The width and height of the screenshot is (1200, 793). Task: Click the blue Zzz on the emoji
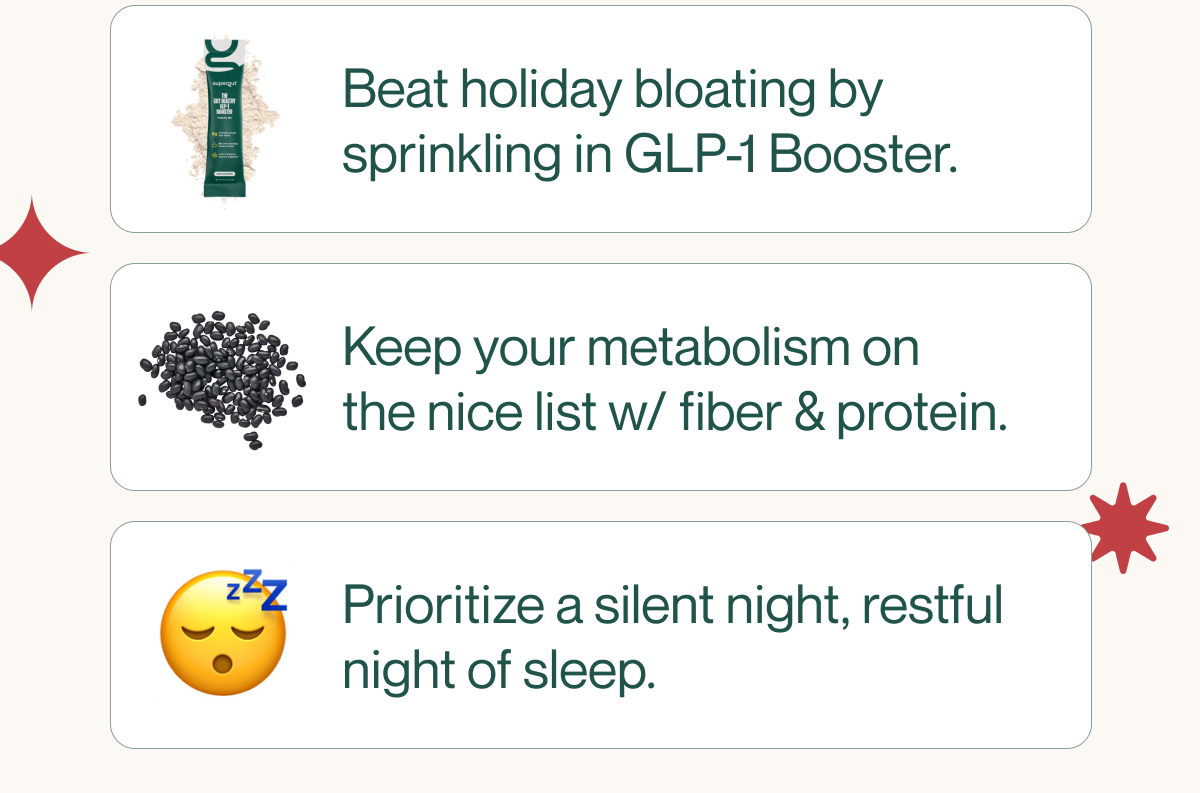258,590
